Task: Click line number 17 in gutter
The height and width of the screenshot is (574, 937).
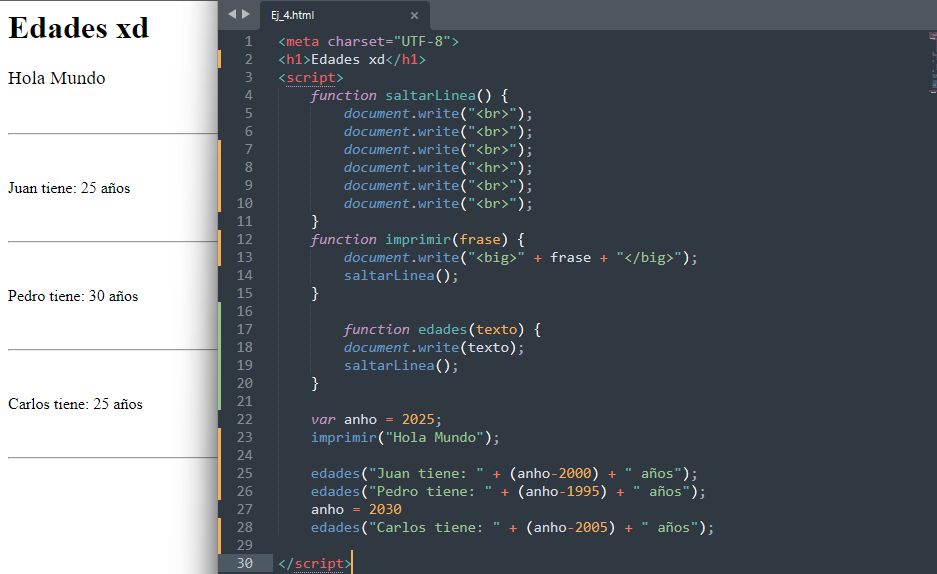Action: [x=245, y=330]
